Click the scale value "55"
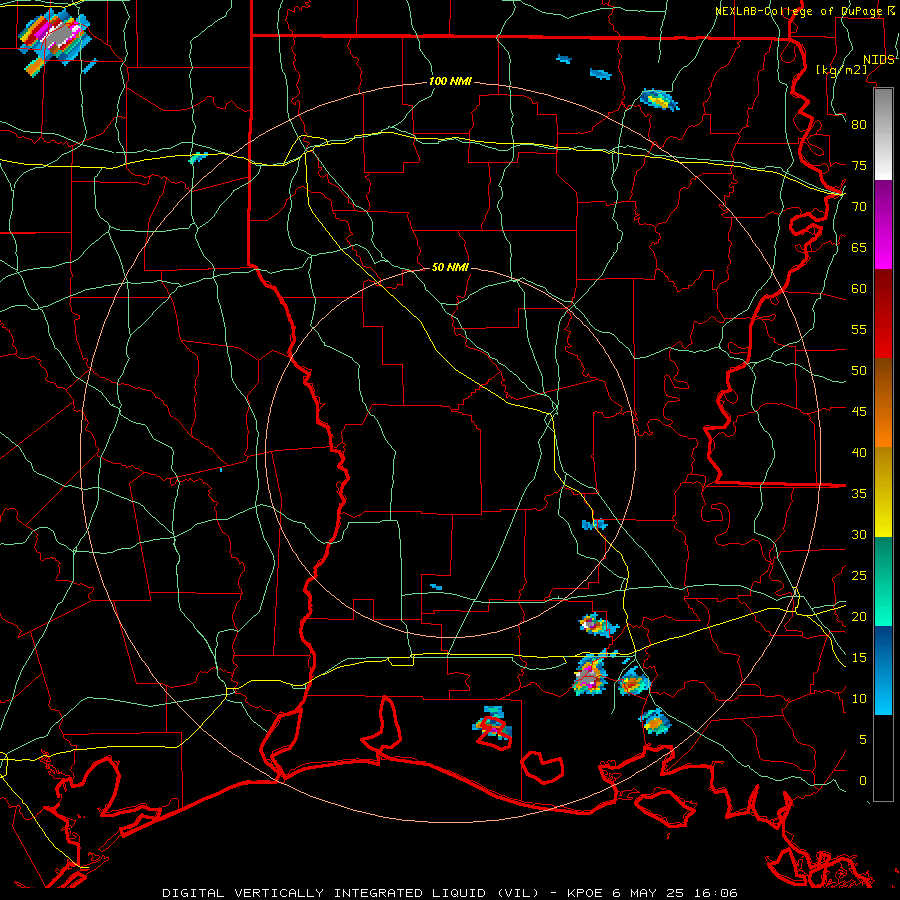Screen dimensions: 900x900 pyautogui.click(x=859, y=329)
